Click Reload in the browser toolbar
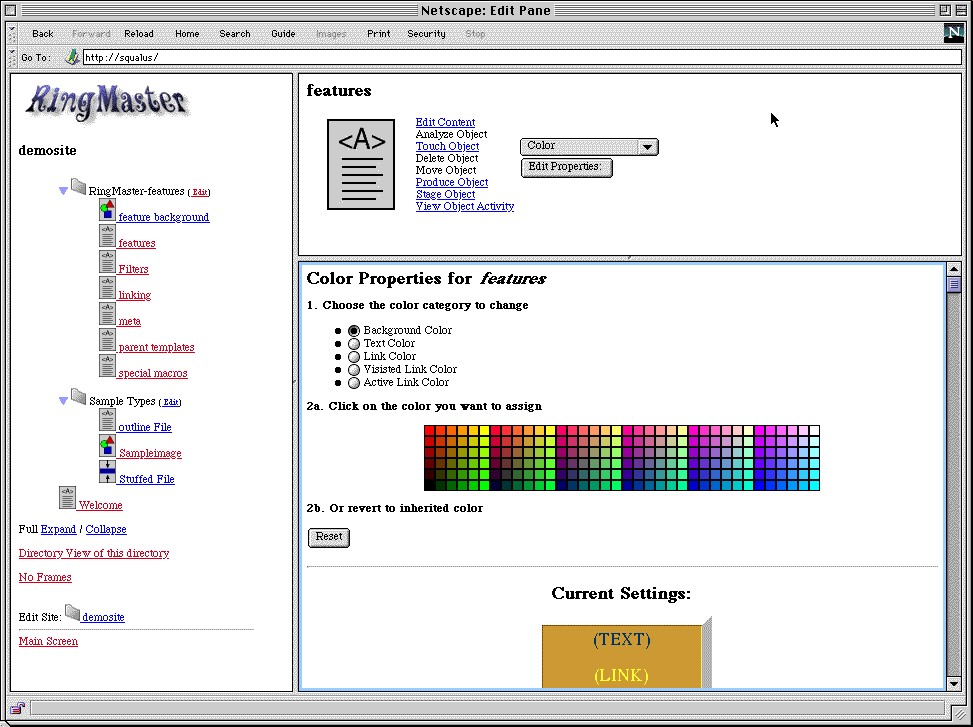 [x=138, y=34]
